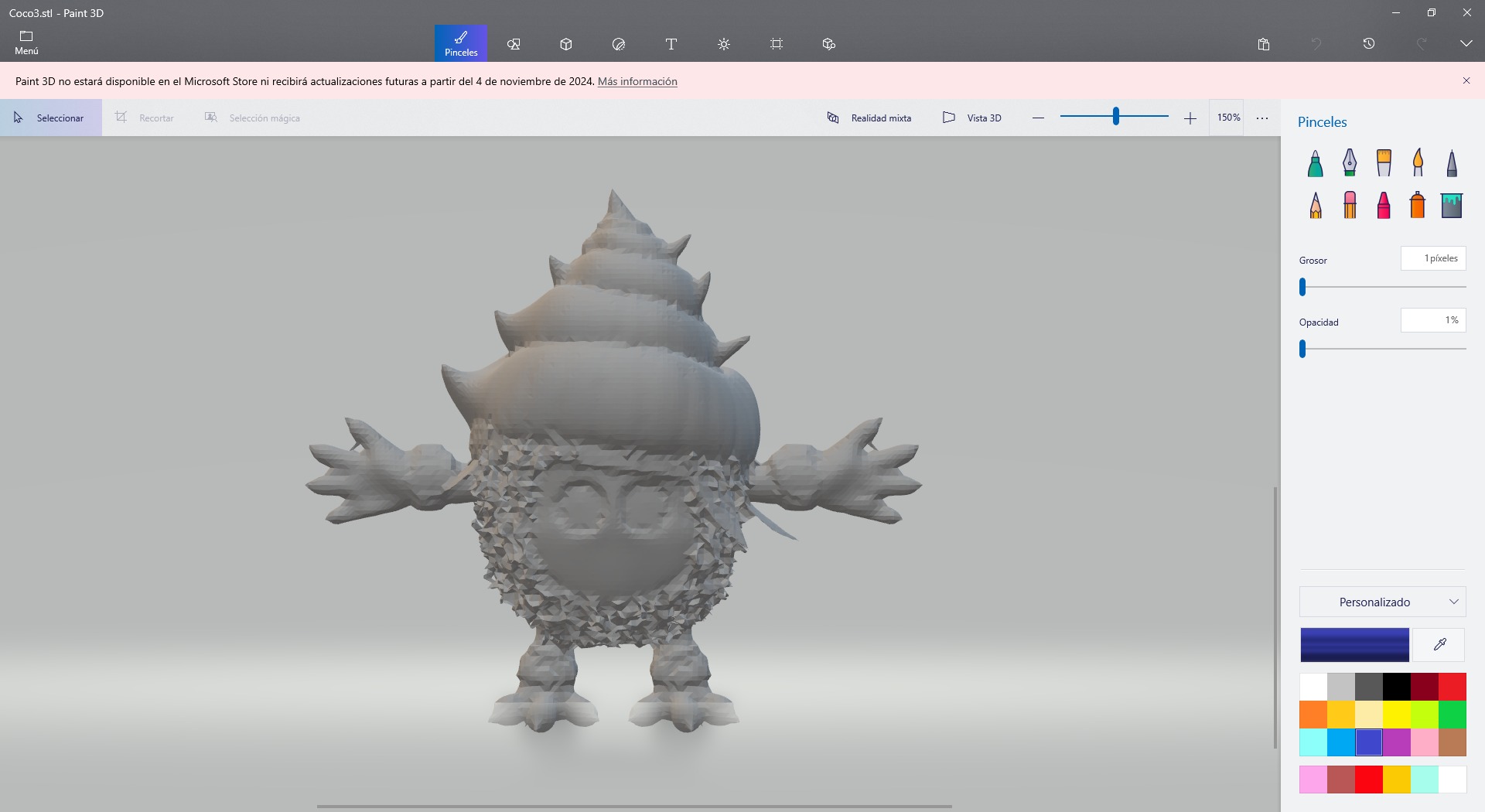Open the 2D shapes tab
Viewport: 1485px width, 812px height.
(x=514, y=44)
